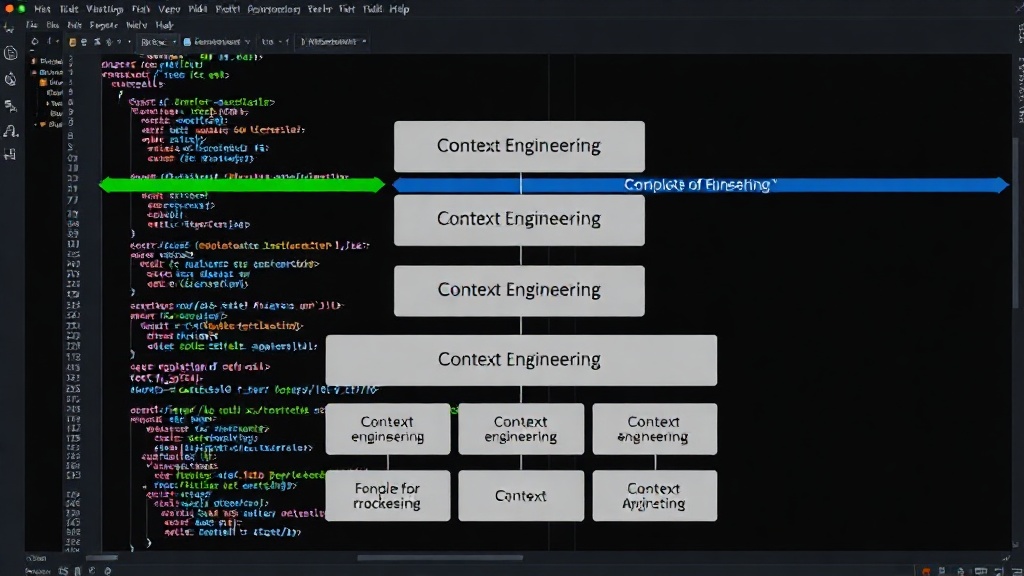Open the circular refresh-style icon in the left sidebar
This screenshot has height=576, width=1024.
(10, 80)
